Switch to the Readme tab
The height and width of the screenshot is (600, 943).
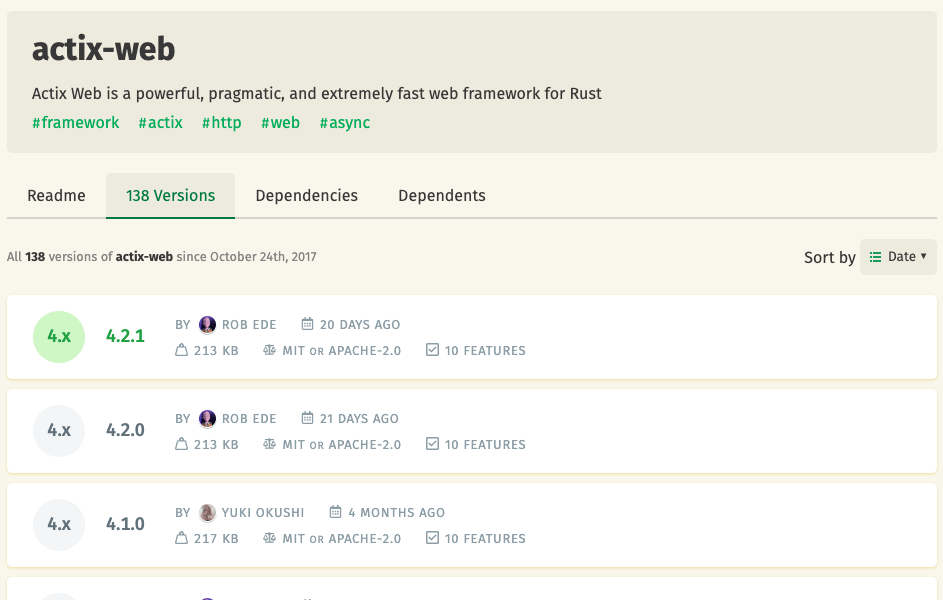57,195
